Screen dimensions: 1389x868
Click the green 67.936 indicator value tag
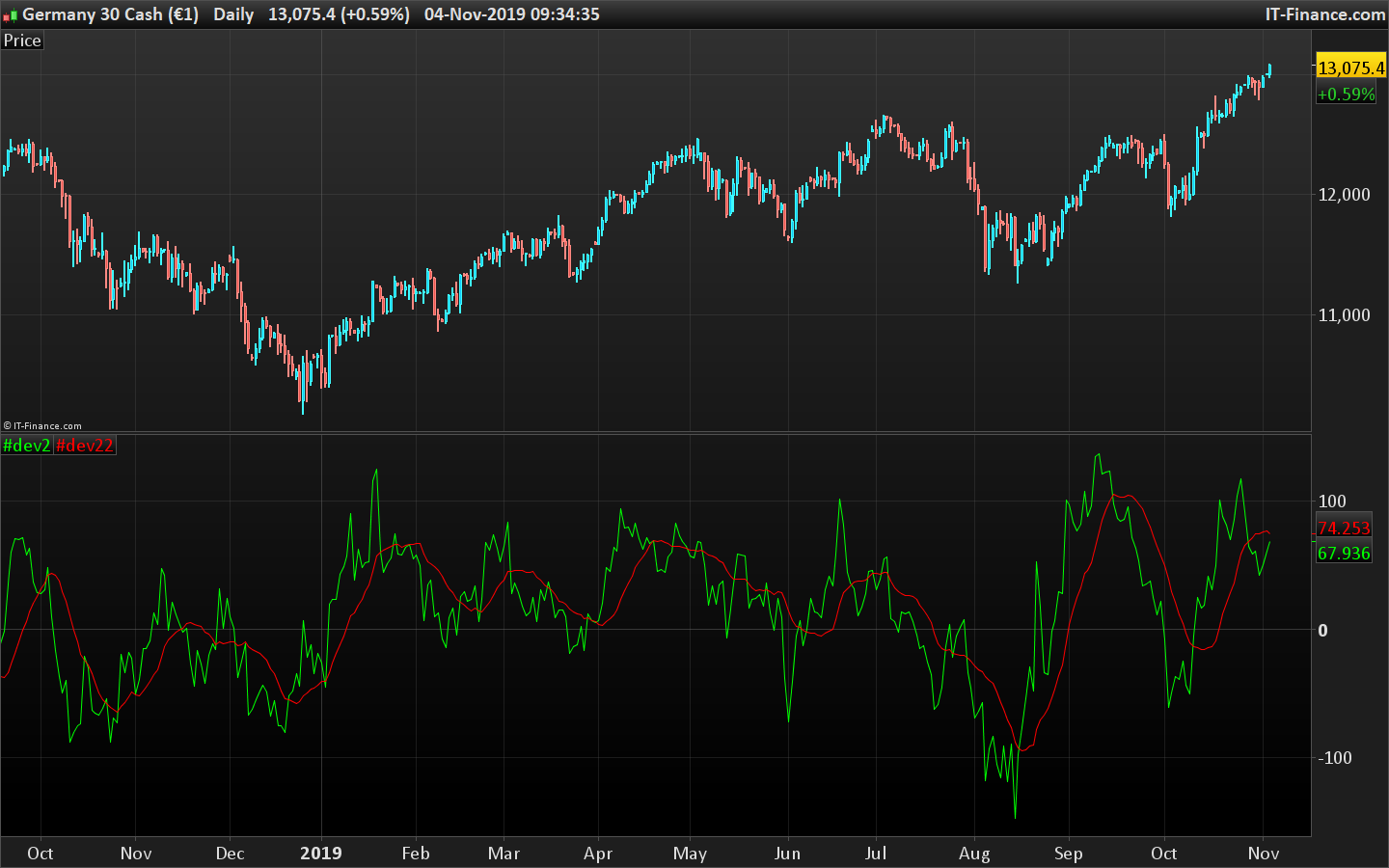1344,553
